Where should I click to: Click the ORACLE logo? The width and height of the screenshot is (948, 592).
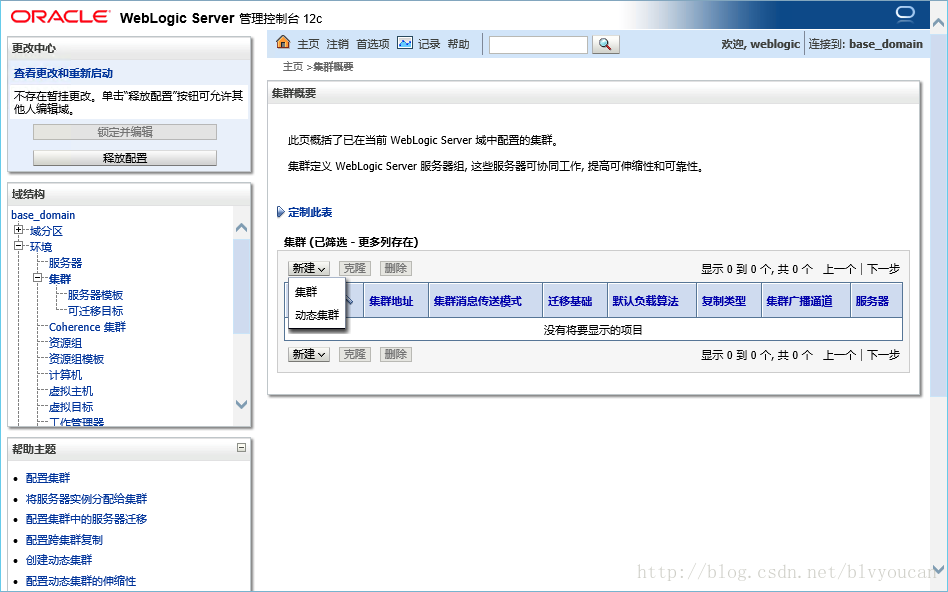click(x=58, y=15)
